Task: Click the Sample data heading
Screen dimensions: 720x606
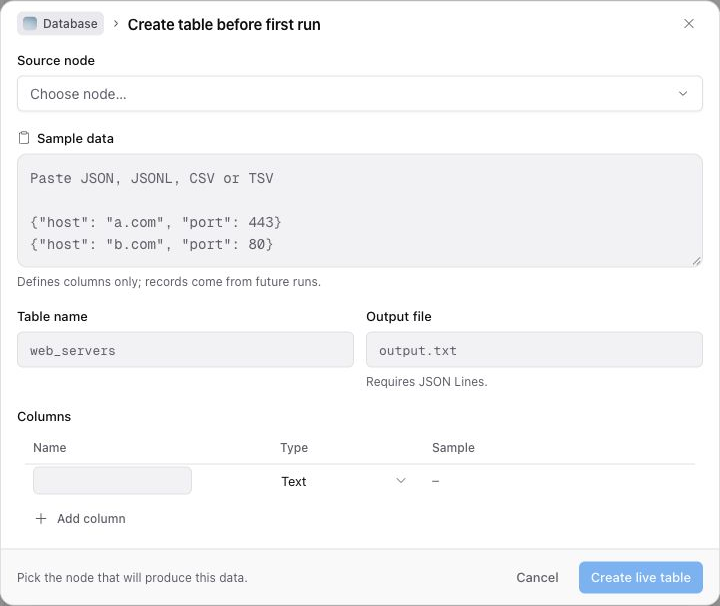Action: [x=75, y=138]
